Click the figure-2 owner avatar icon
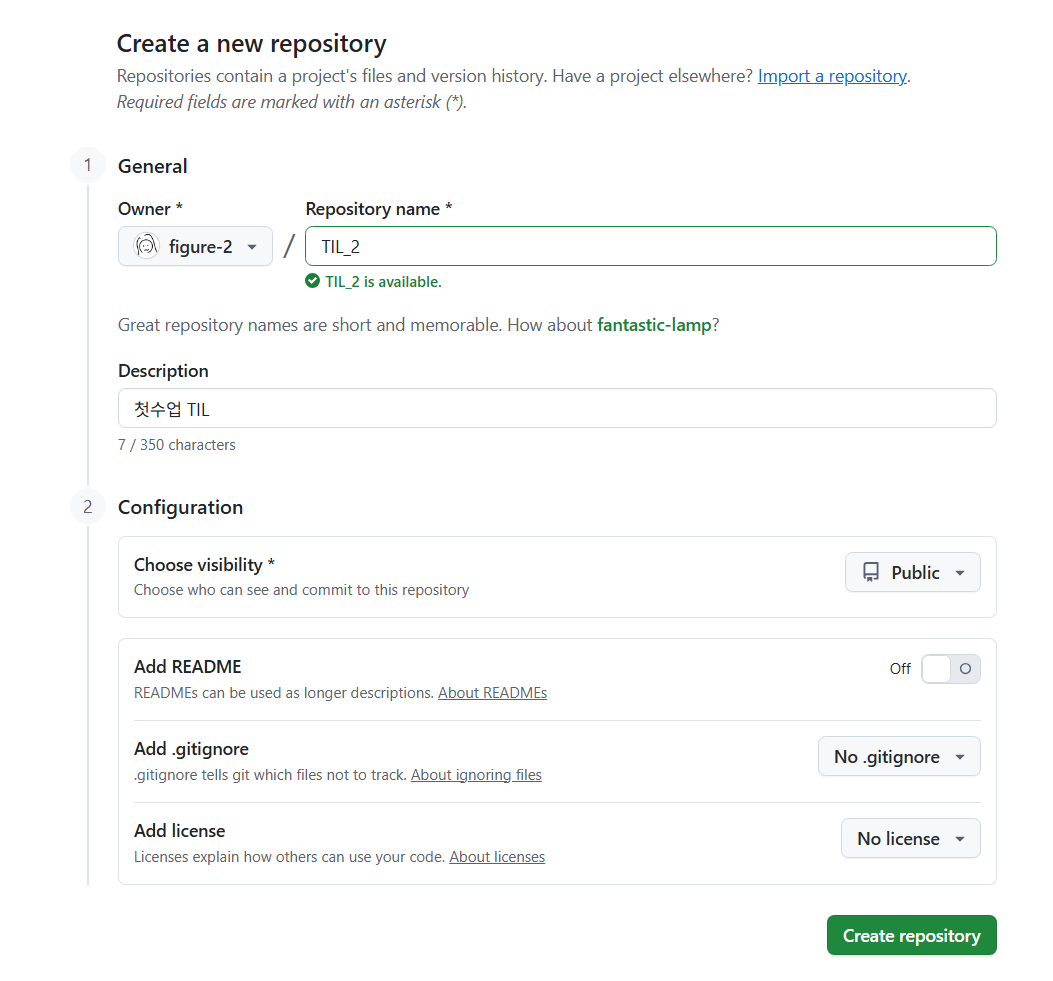 [x=147, y=246]
